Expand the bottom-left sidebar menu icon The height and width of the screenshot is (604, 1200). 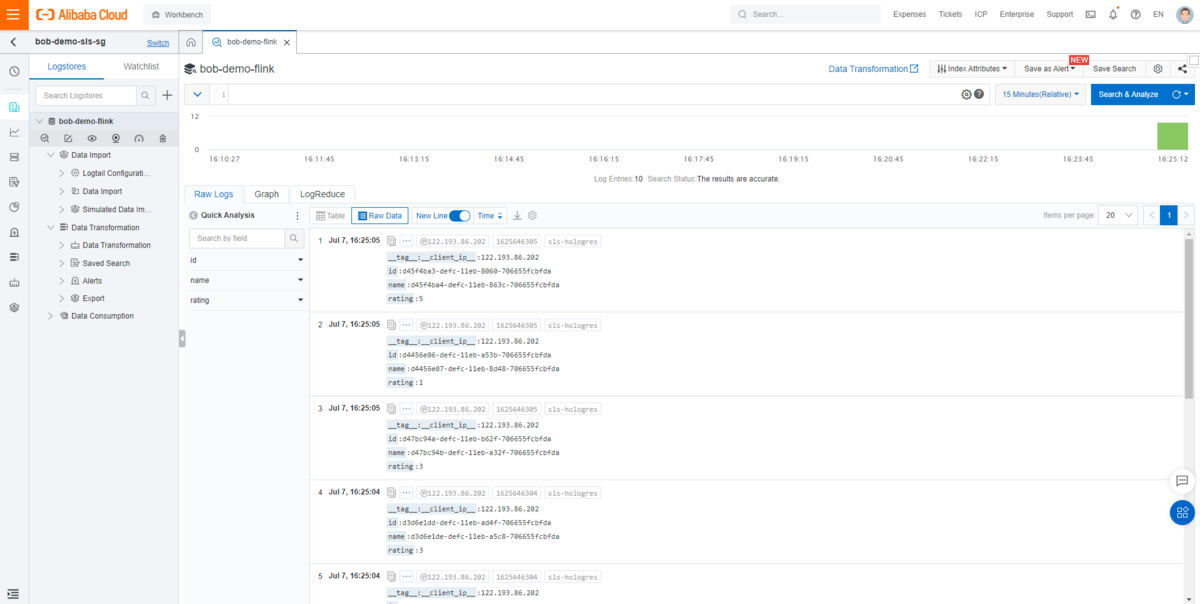pos(13,594)
